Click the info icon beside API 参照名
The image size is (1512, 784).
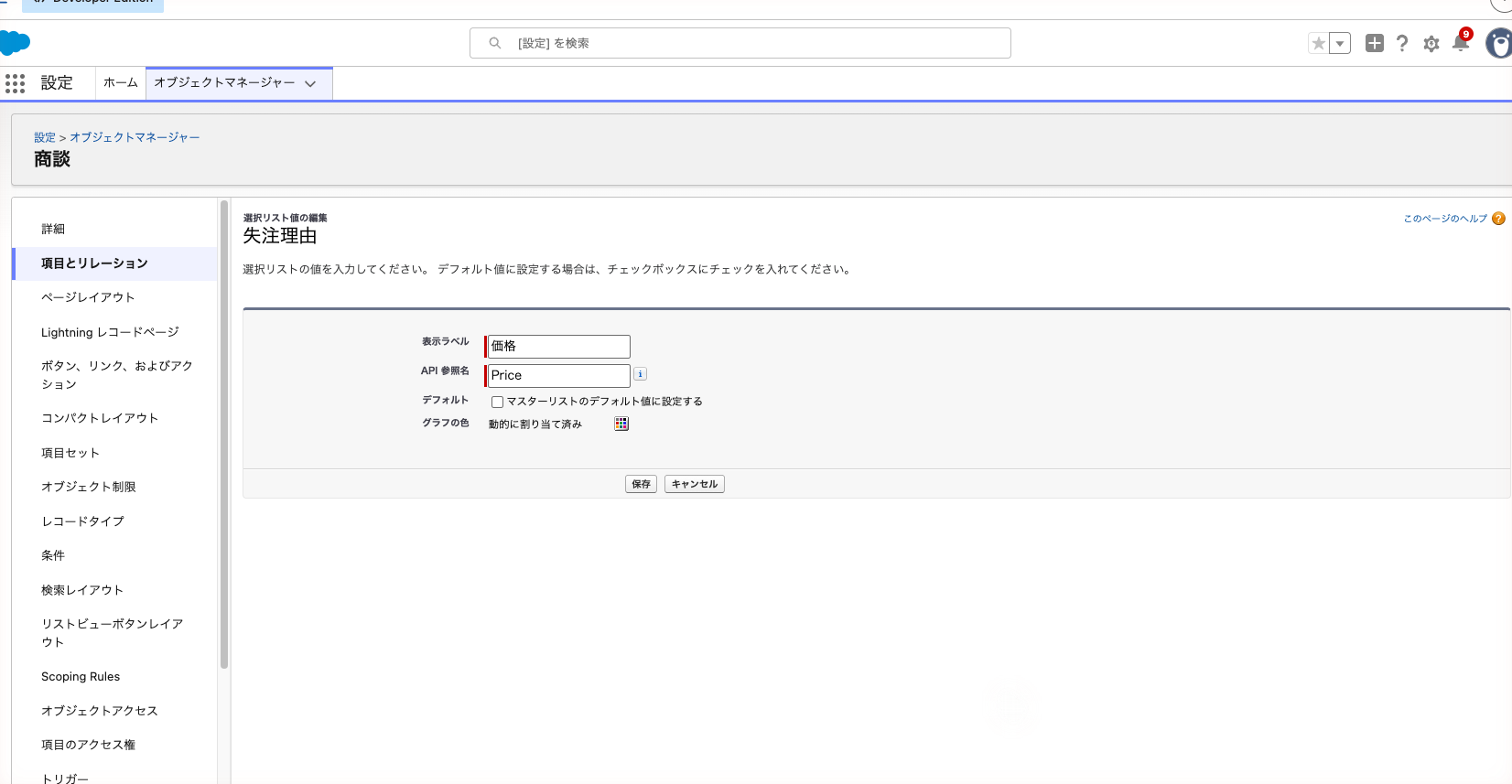[641, 374]
